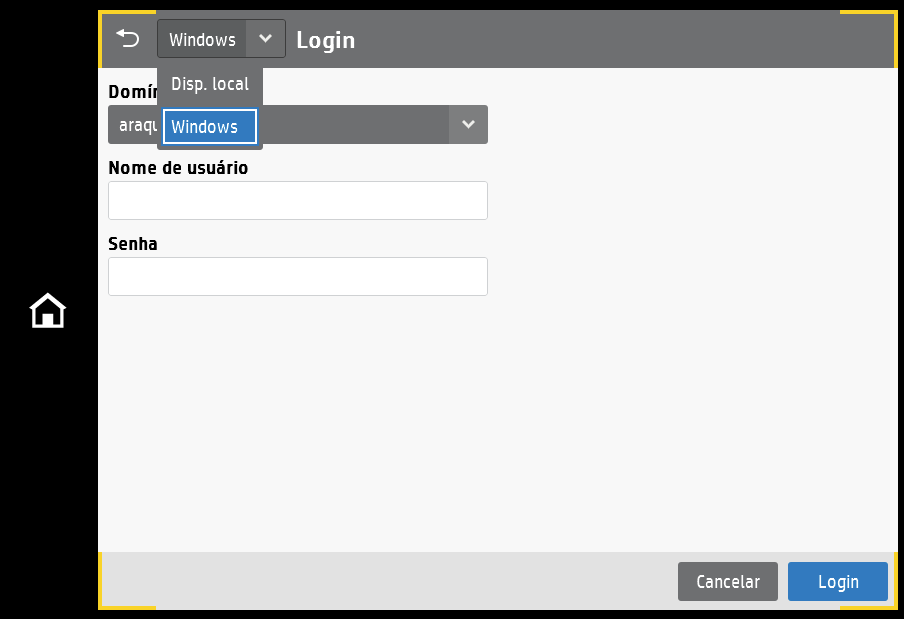Click the back arrow icon

(x=128, y=39)
